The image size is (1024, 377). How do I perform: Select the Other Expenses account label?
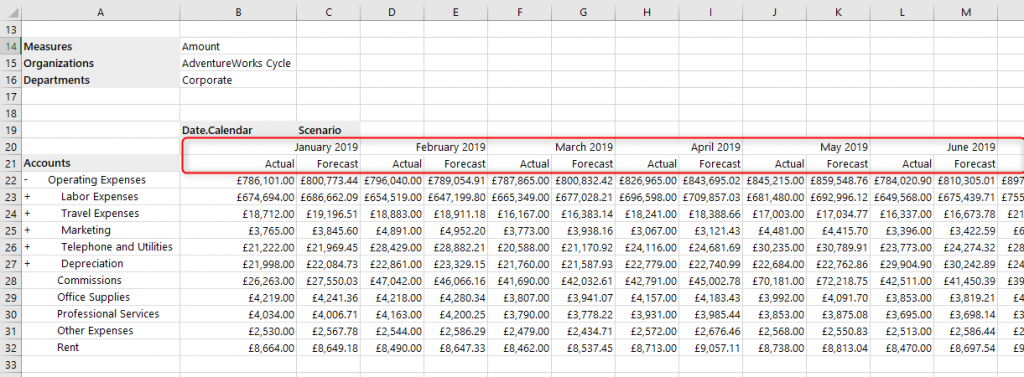(95, 331)
